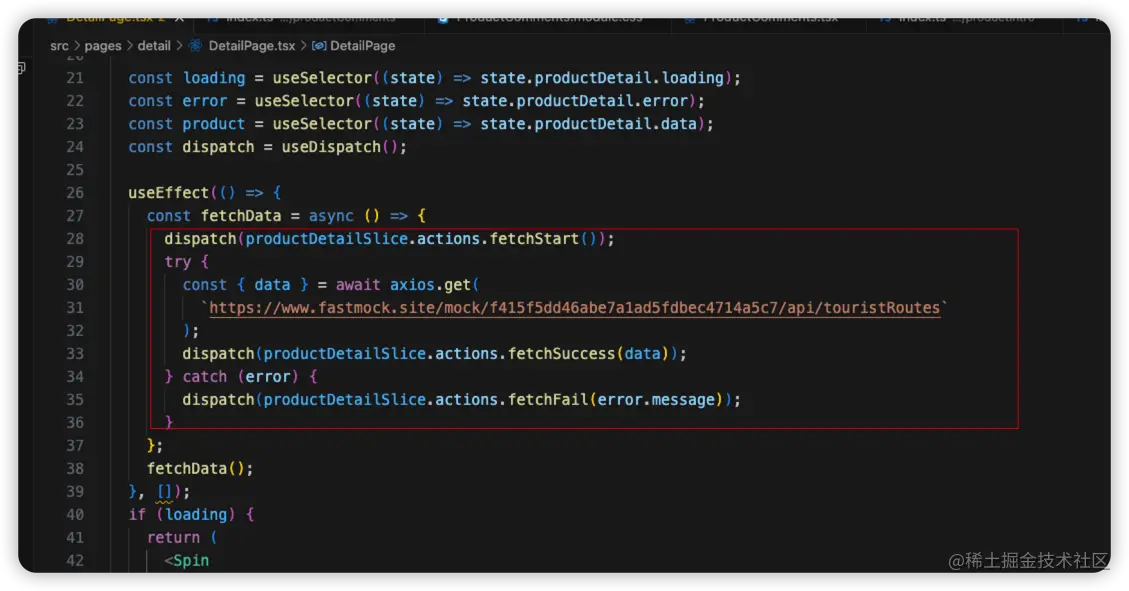Click line number 42 in the gutter

coord(75,561)
